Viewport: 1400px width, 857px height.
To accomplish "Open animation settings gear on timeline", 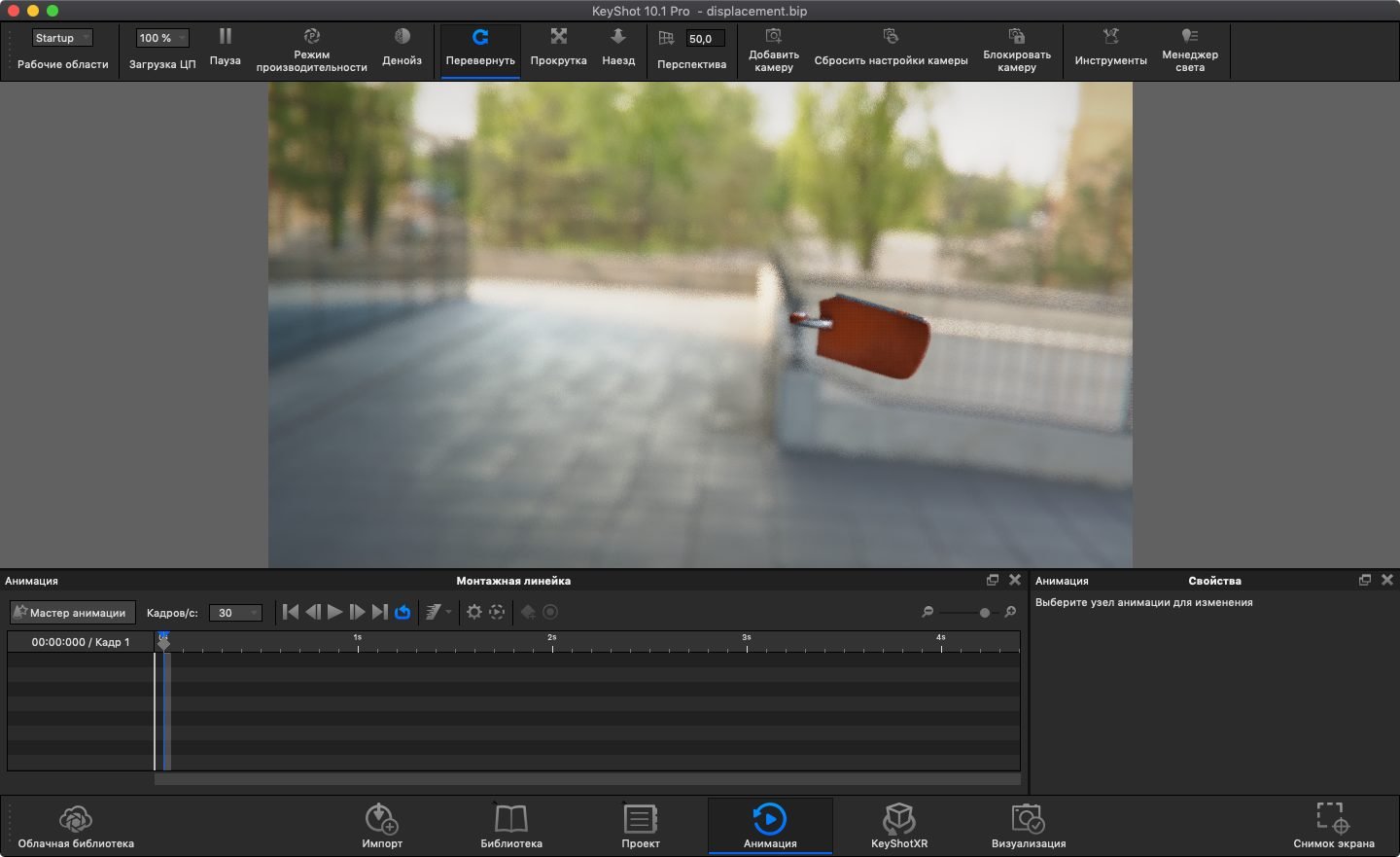I will click(473, 612).
